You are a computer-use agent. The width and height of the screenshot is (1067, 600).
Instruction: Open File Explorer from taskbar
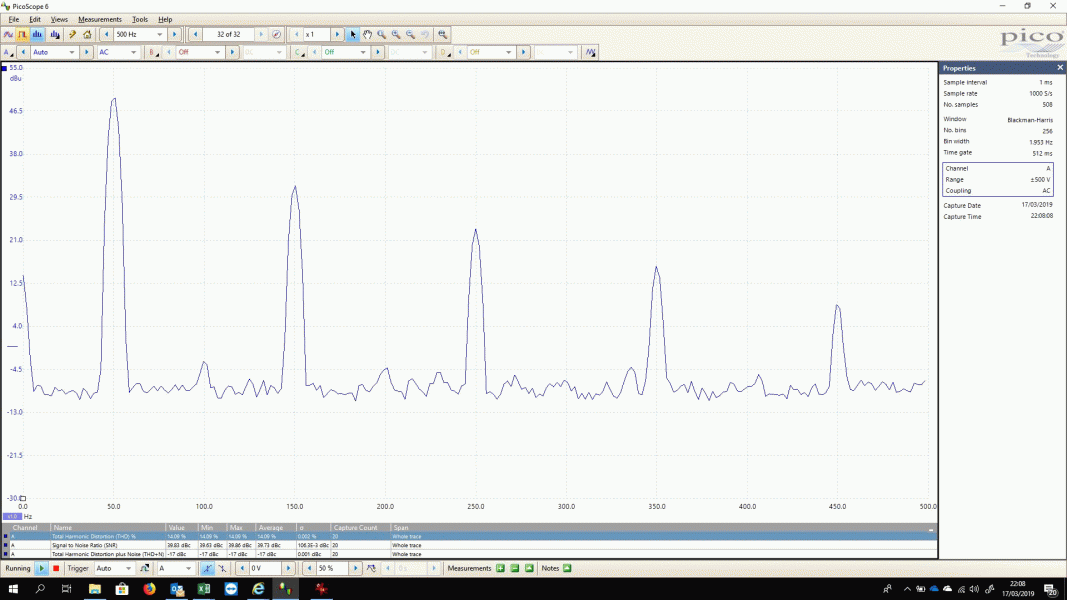coord(95,588)
